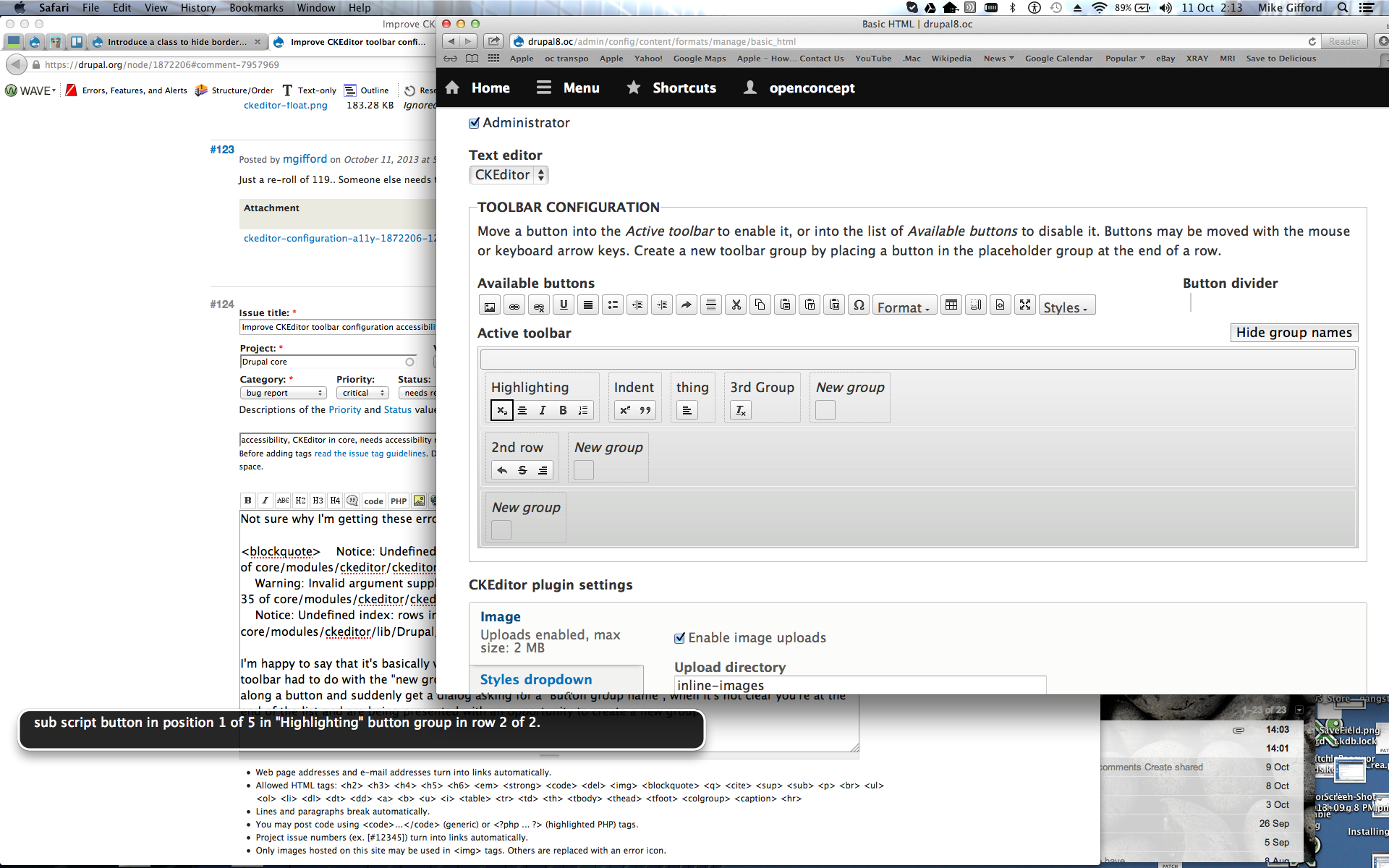Image resolution: width=1389 pixels, height=868 pixels.
Task: Click the Upload directory input field
Action: (x=859, y=685)
